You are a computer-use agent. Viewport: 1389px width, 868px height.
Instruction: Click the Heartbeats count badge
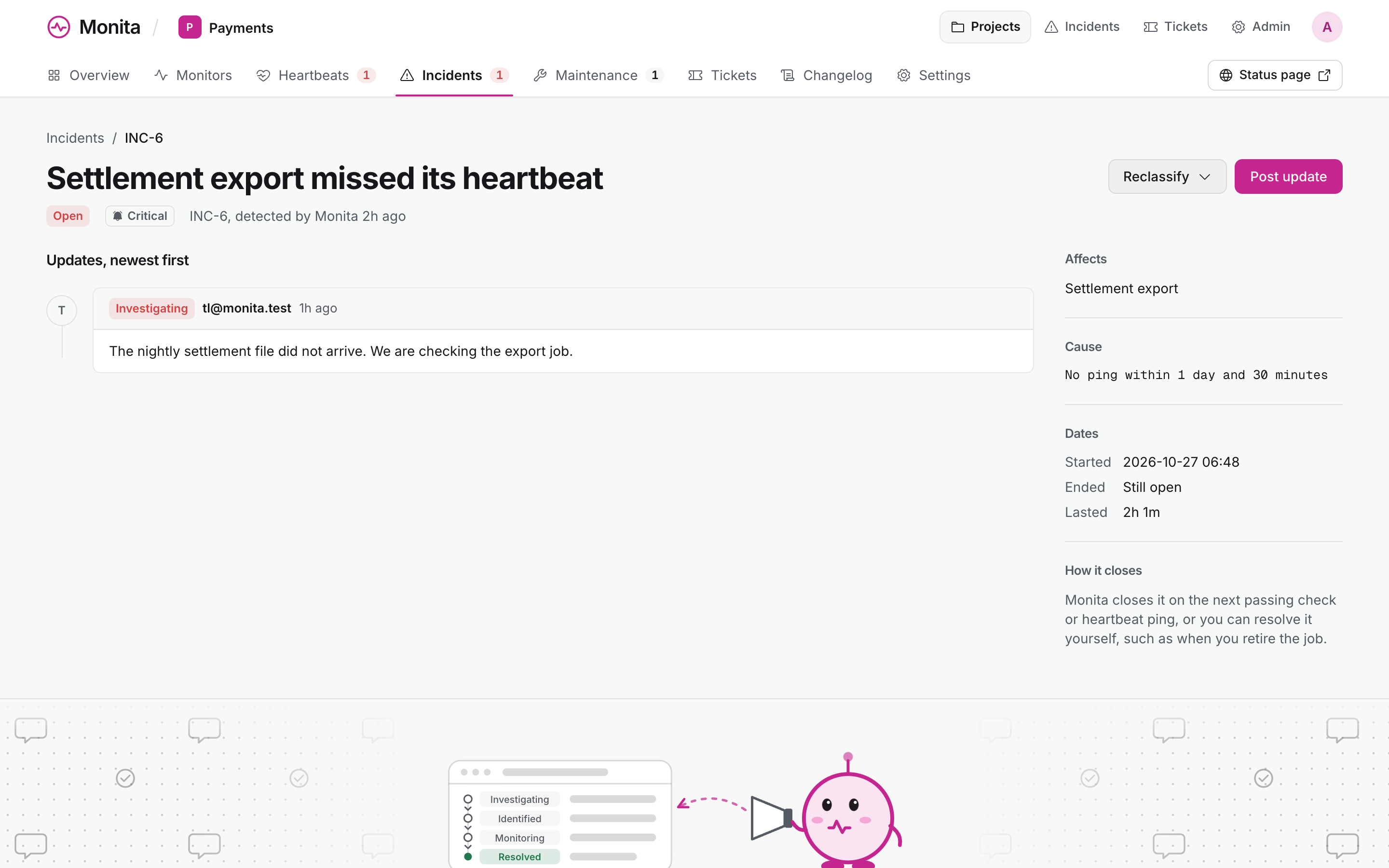click(366, 75)
